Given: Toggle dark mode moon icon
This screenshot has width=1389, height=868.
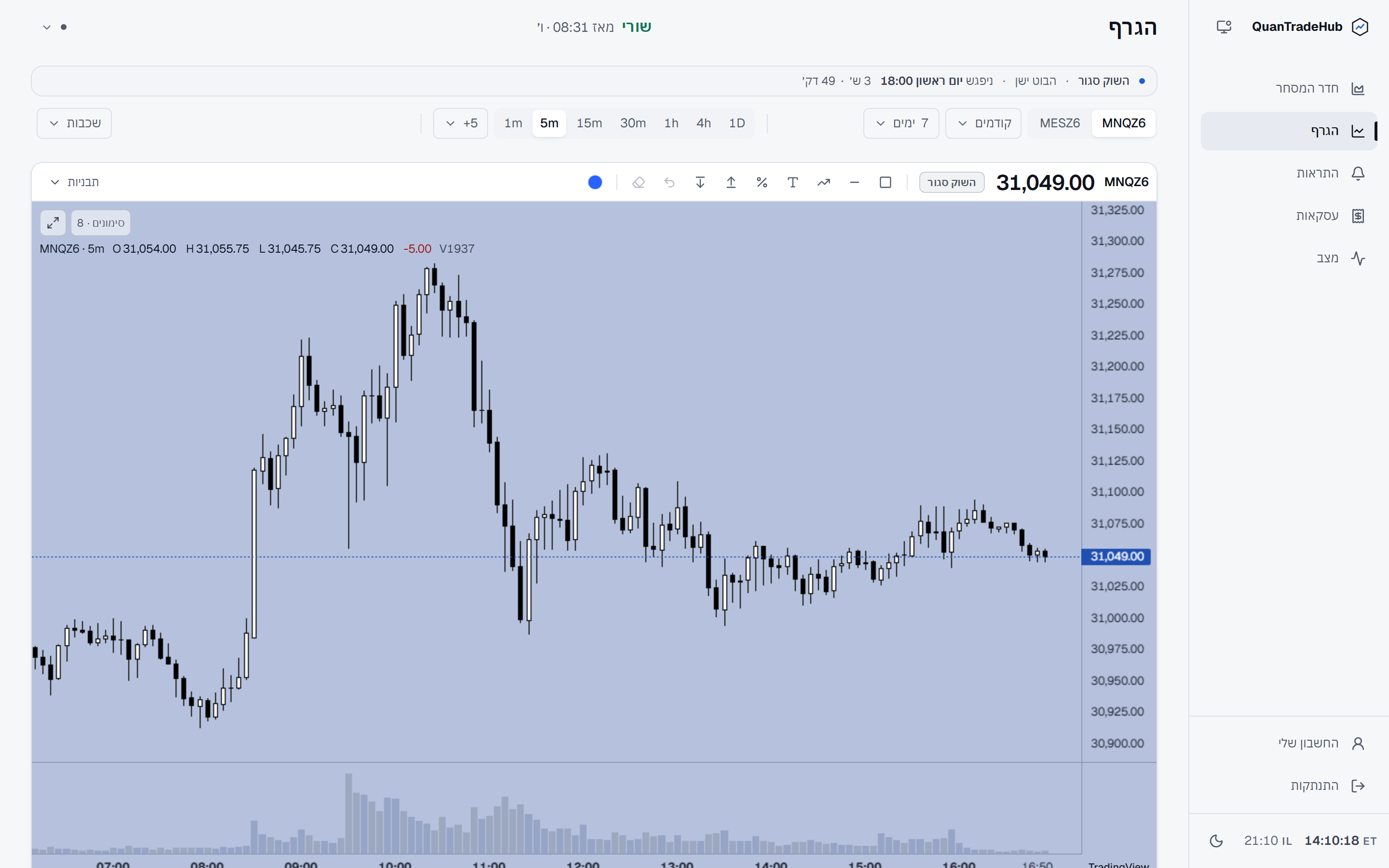Looking at the screenshot, I should pos(1216,841).
